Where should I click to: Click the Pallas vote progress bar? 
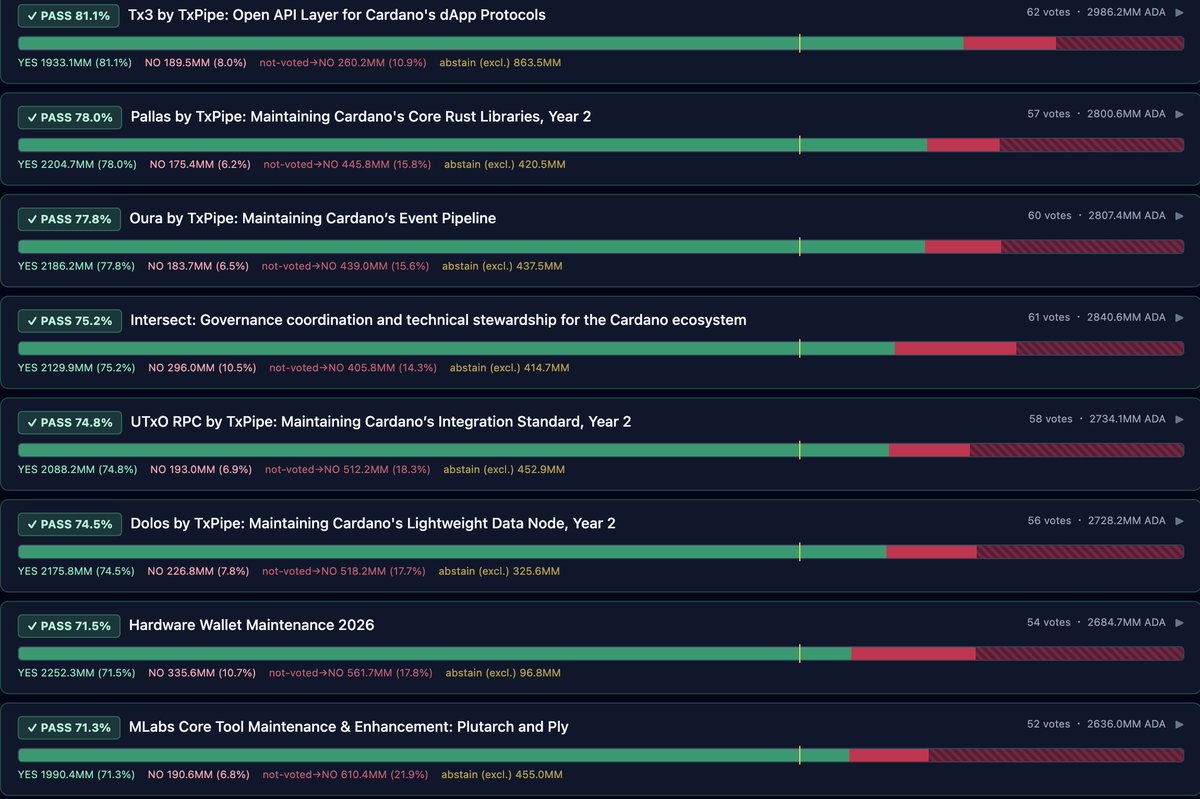click(x=601, y=145)
